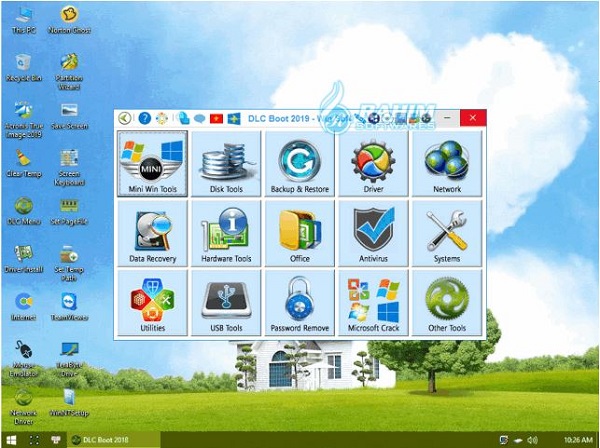
Task: Select the Clear Temp shortcut
Action: point(24,164)
